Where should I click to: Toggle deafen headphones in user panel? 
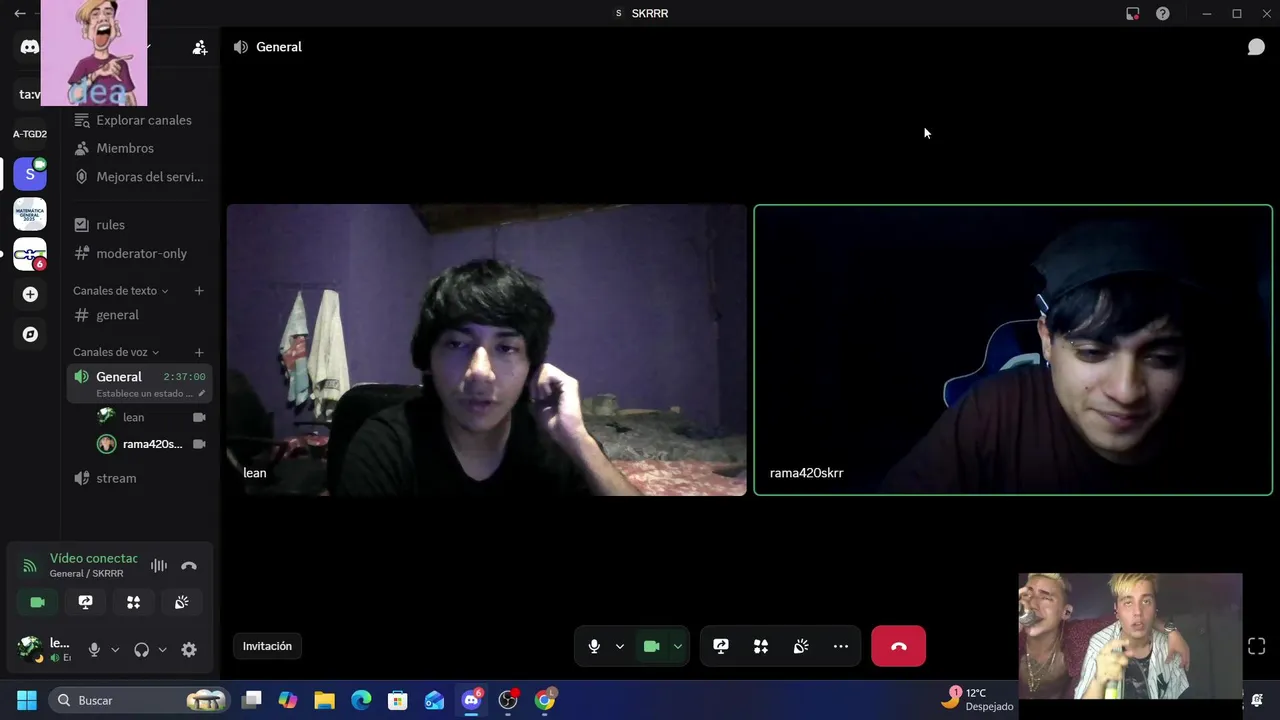coord(141,650)
